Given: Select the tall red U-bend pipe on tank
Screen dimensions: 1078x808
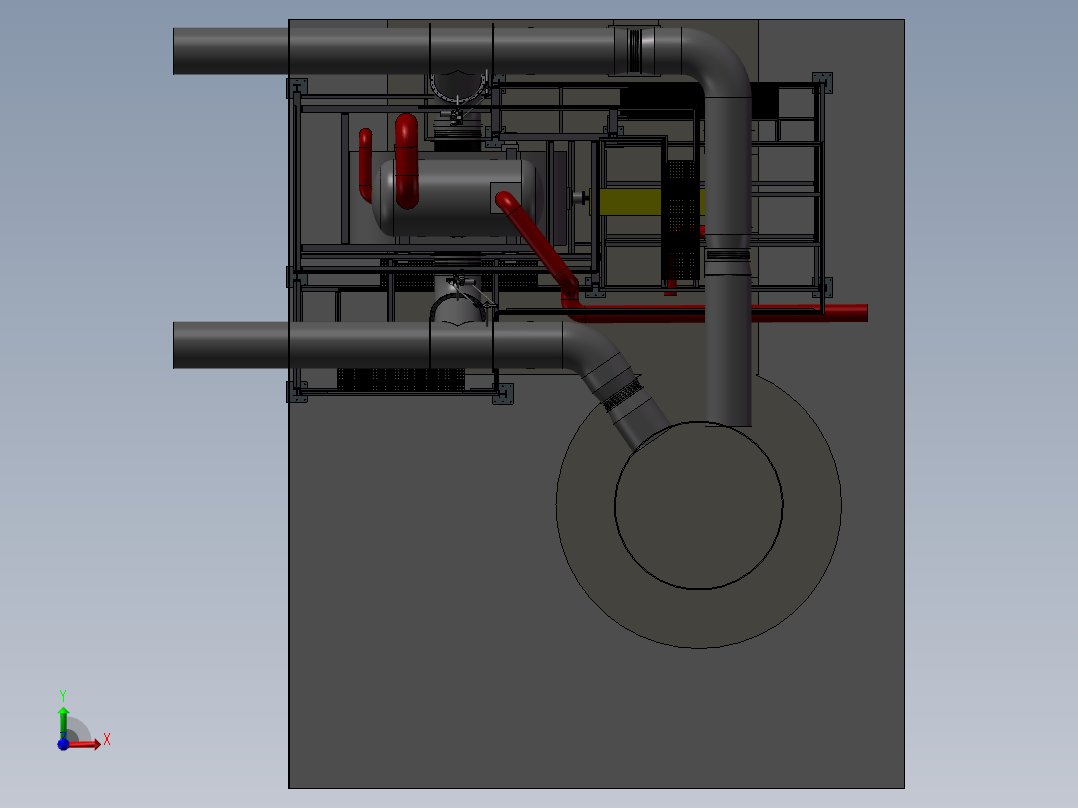Looking at the screenshot, I should pos(406,161).
